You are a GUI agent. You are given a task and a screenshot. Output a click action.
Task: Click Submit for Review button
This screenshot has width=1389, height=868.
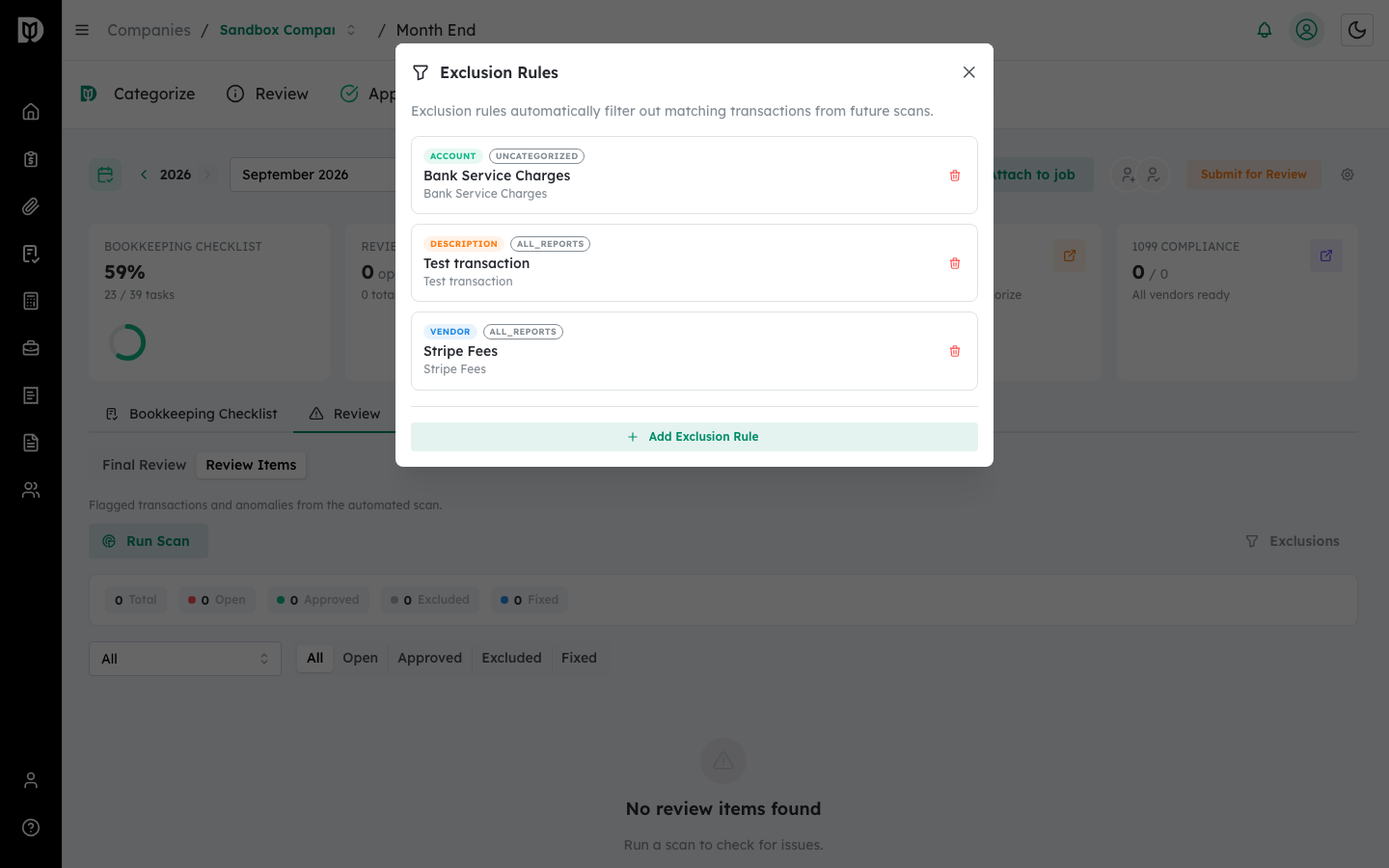1253,175
